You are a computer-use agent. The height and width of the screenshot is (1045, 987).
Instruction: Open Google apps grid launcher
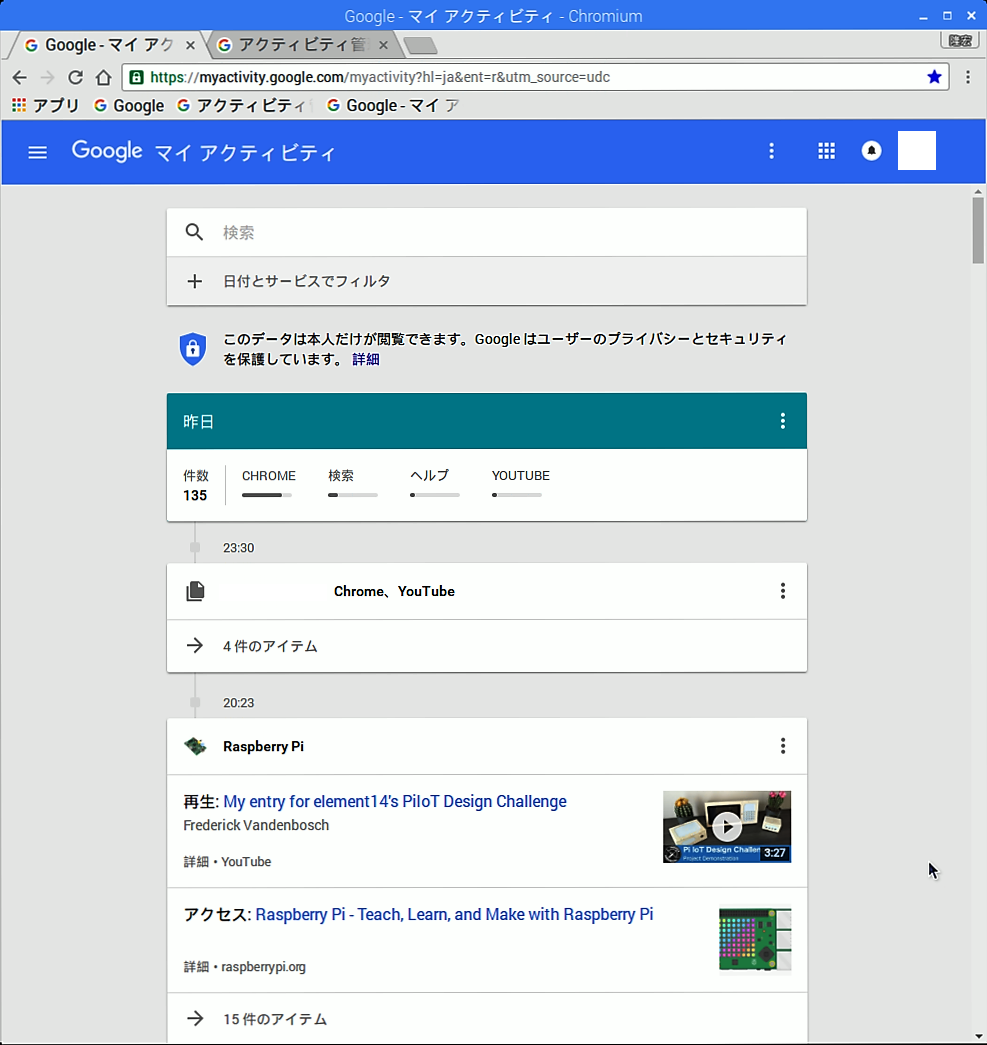click(x=826, y=151)
